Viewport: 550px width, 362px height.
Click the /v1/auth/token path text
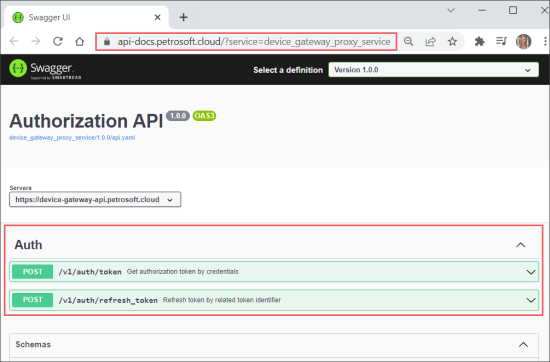pyautogui.click(x=90, y=272)
